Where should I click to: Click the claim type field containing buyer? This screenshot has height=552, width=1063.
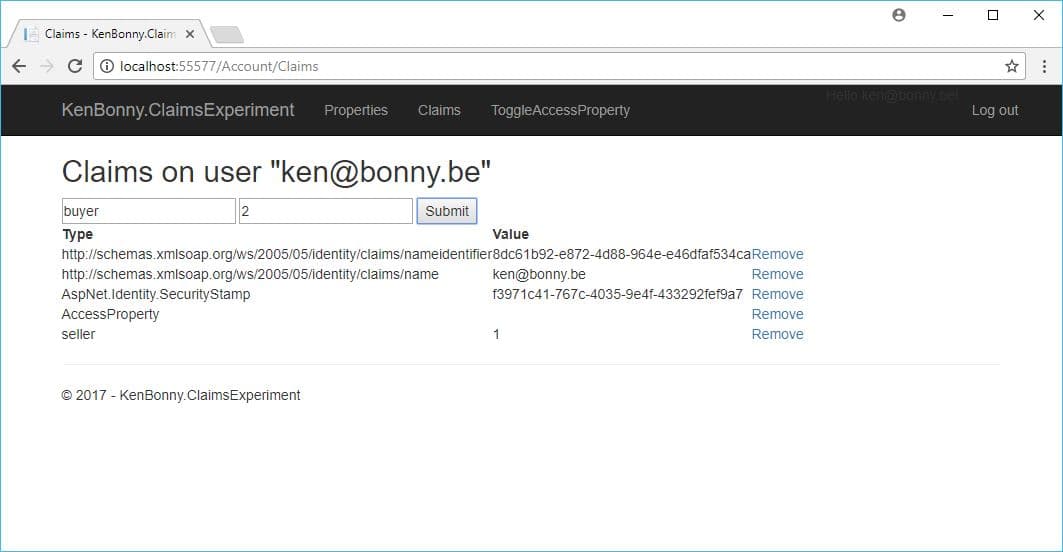(x=148, y=211)
